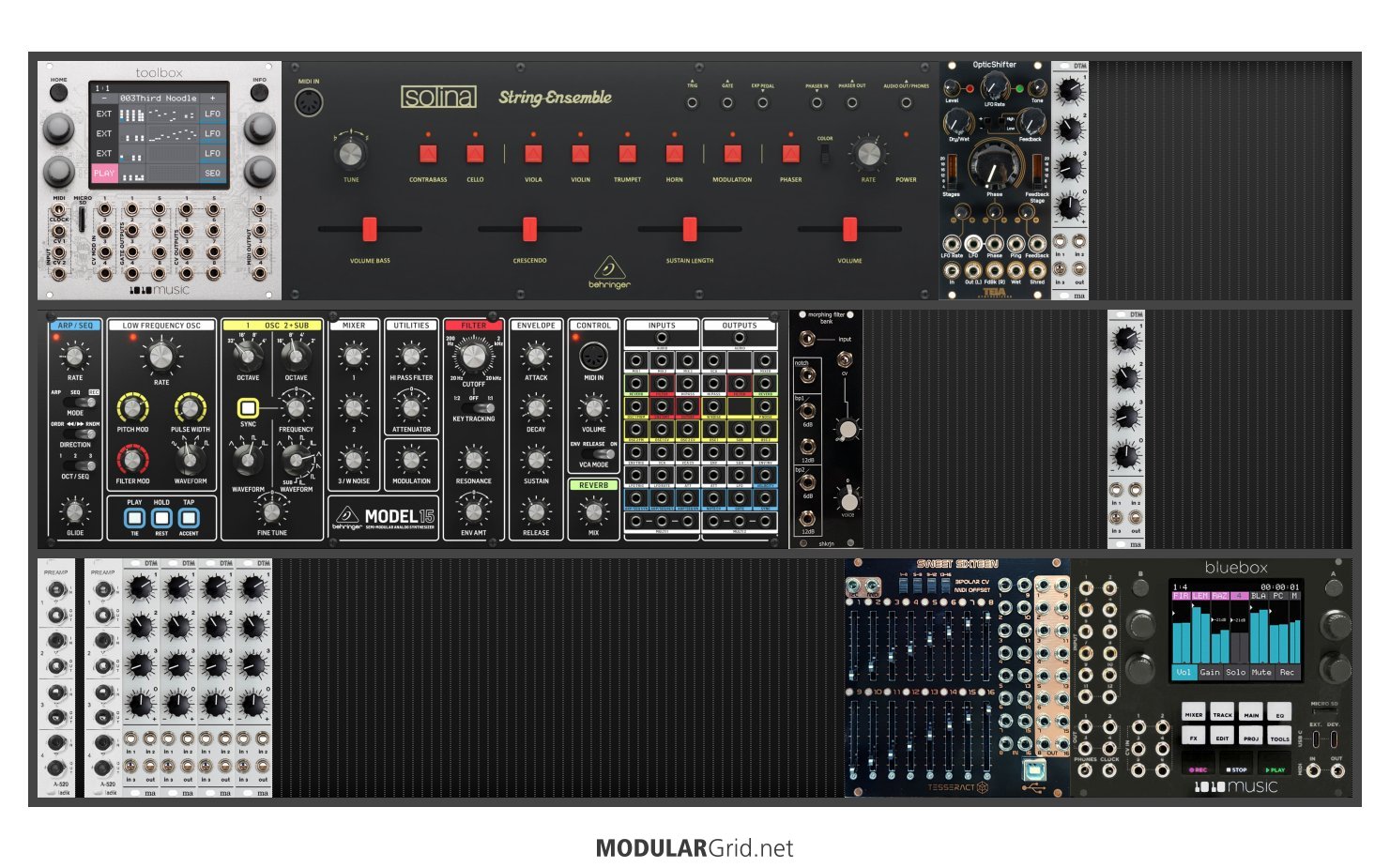The image size is (1390, 868).
Task: Click the Model 15 HOLD/REST button
Action: pyautogui.click(x=161, y=518)
